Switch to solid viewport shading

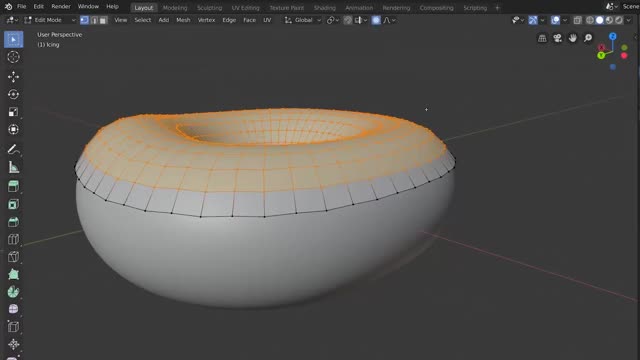pyautogui.click(x=600, y=20)
